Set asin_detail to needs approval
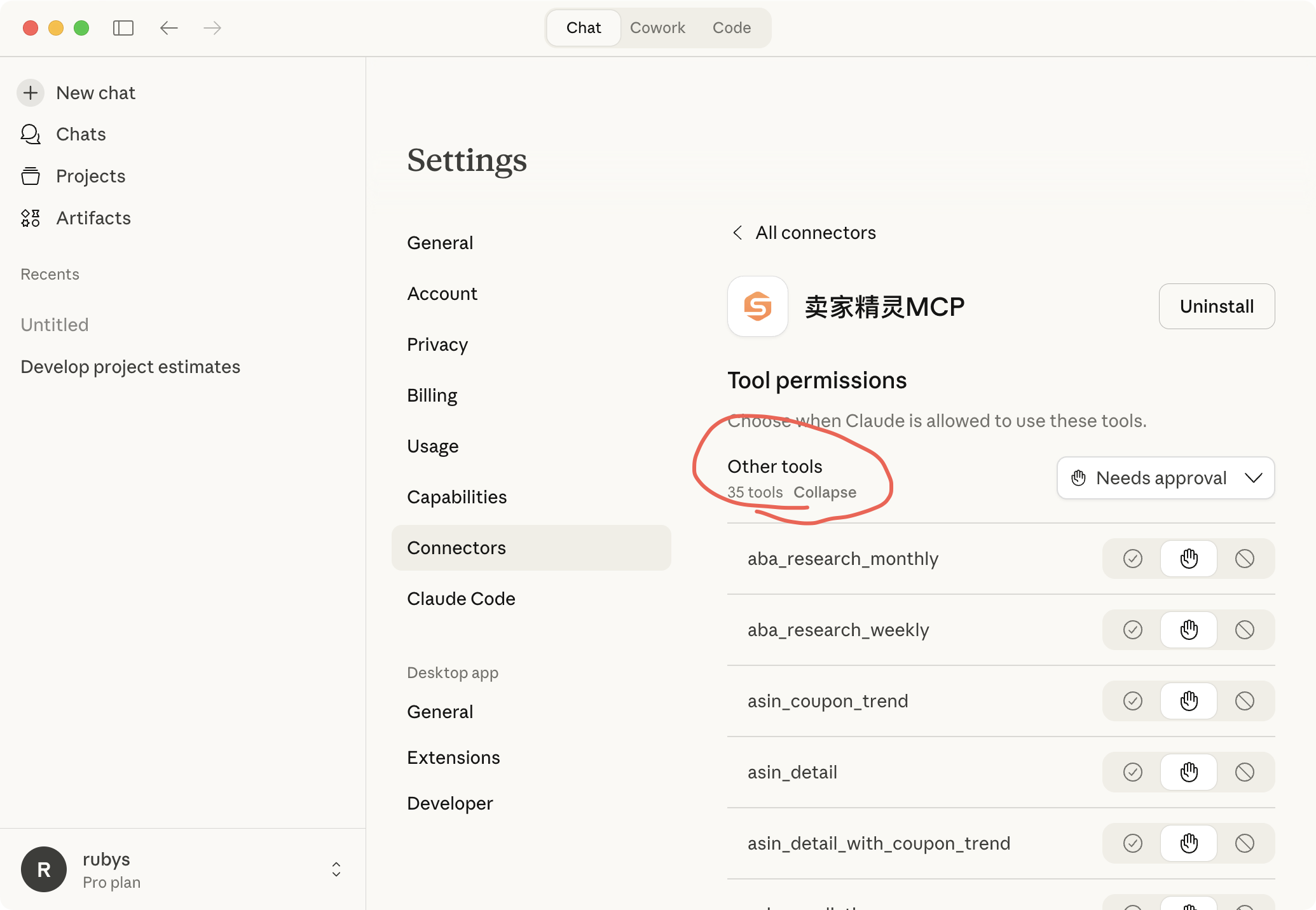Screen dimensions: 1316x910 point(1188,772)
